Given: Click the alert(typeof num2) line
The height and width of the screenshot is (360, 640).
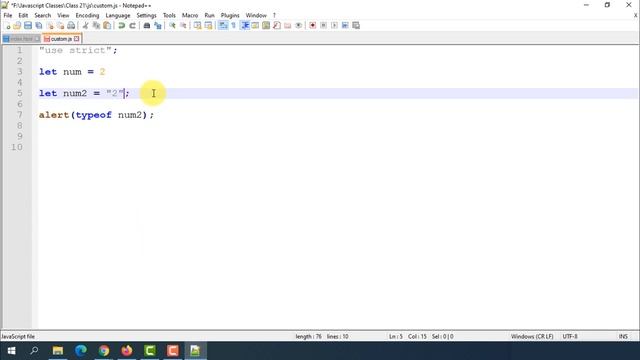Looking at the screenshot, I should [96, 115].
